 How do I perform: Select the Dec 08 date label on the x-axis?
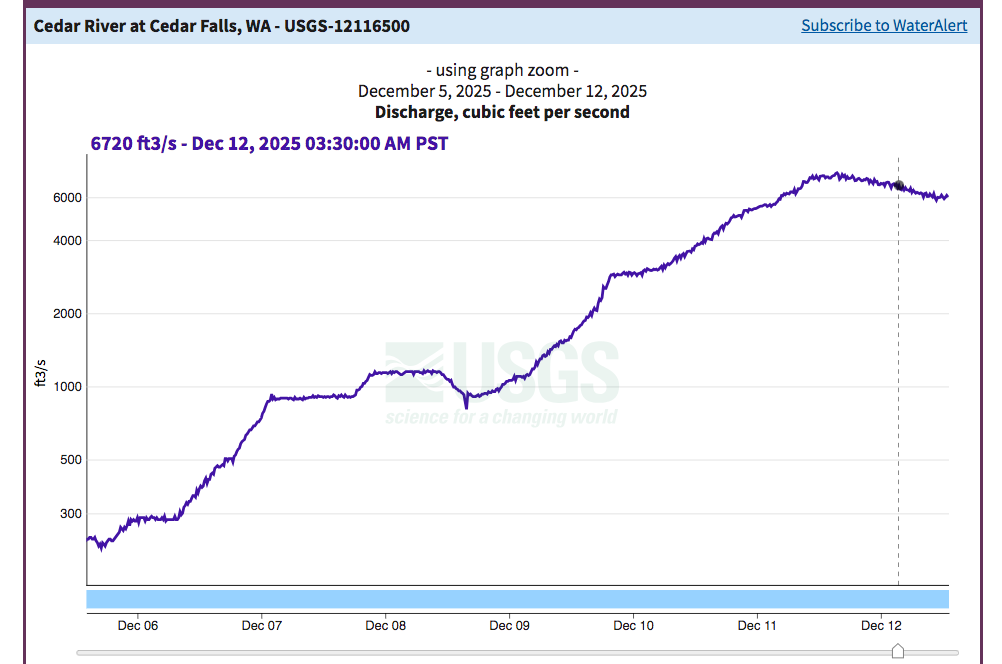click(x=386, y=626)
